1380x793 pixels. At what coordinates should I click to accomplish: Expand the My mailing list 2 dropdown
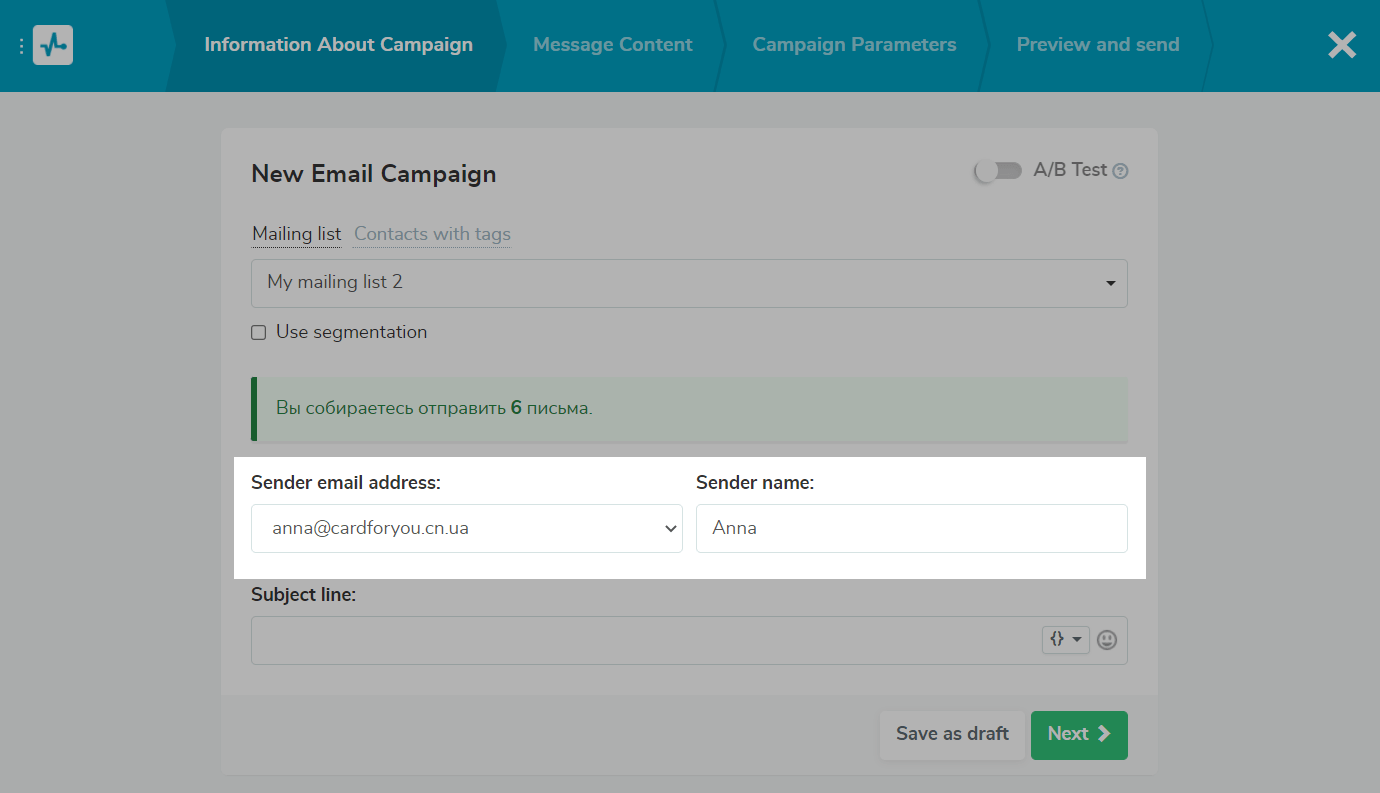[688, 283]
